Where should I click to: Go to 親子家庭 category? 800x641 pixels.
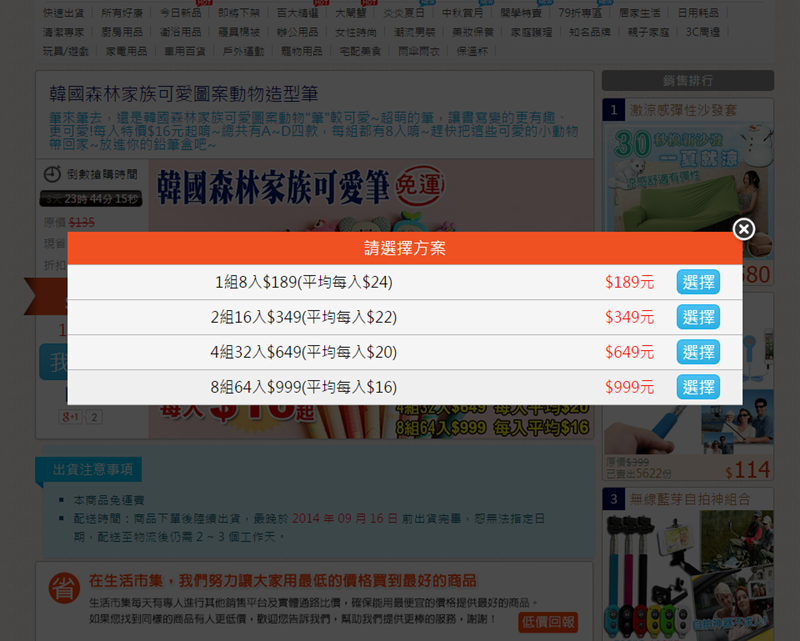(648, 32)
